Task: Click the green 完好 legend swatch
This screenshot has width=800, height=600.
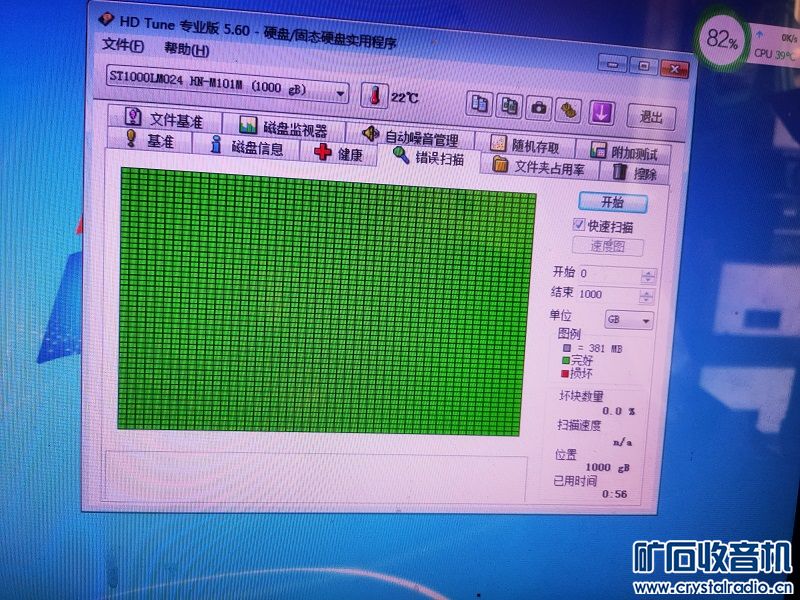Action: (566, 360)
